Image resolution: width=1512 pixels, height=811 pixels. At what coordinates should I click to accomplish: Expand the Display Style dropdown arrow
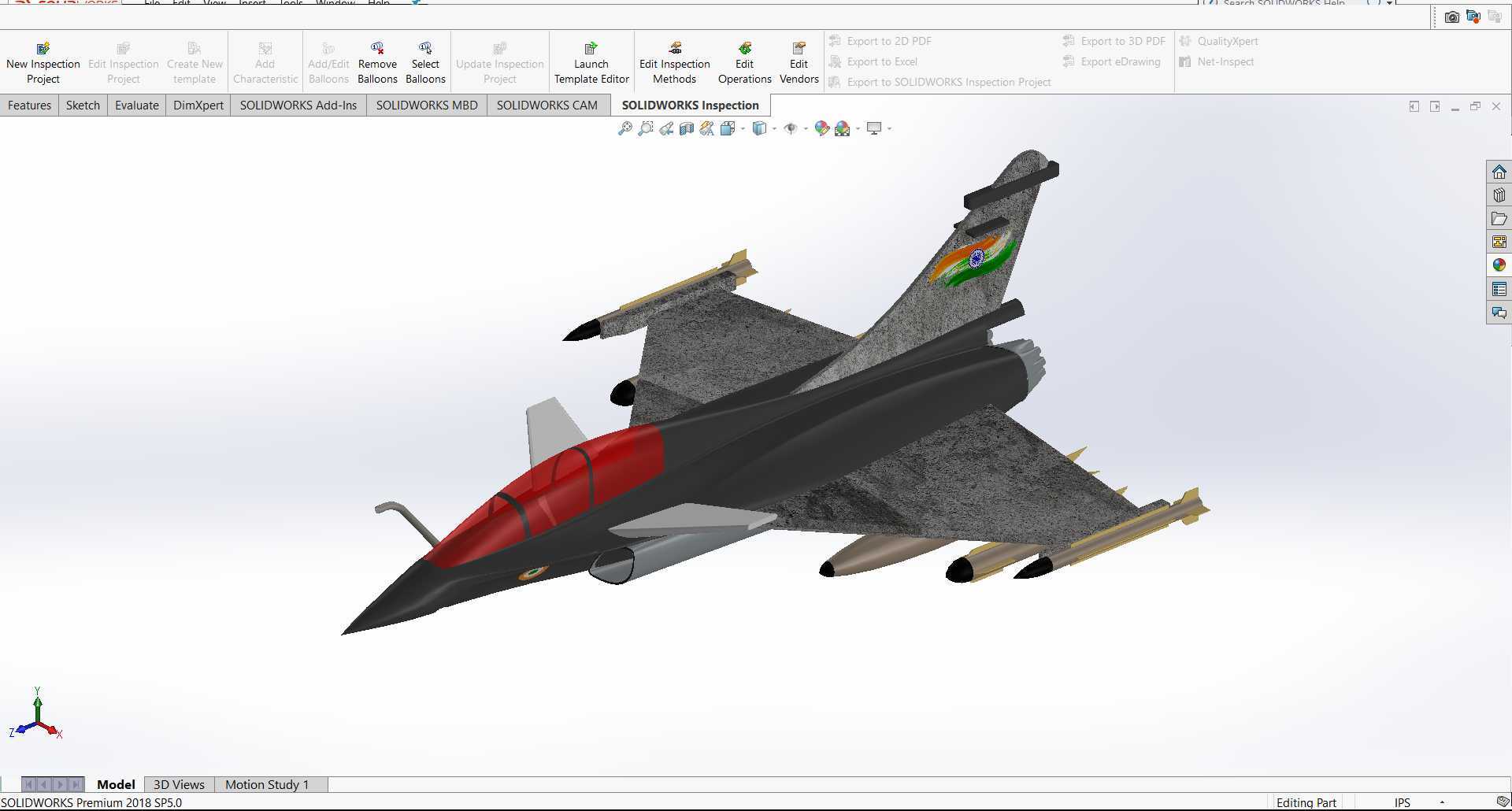774,128
